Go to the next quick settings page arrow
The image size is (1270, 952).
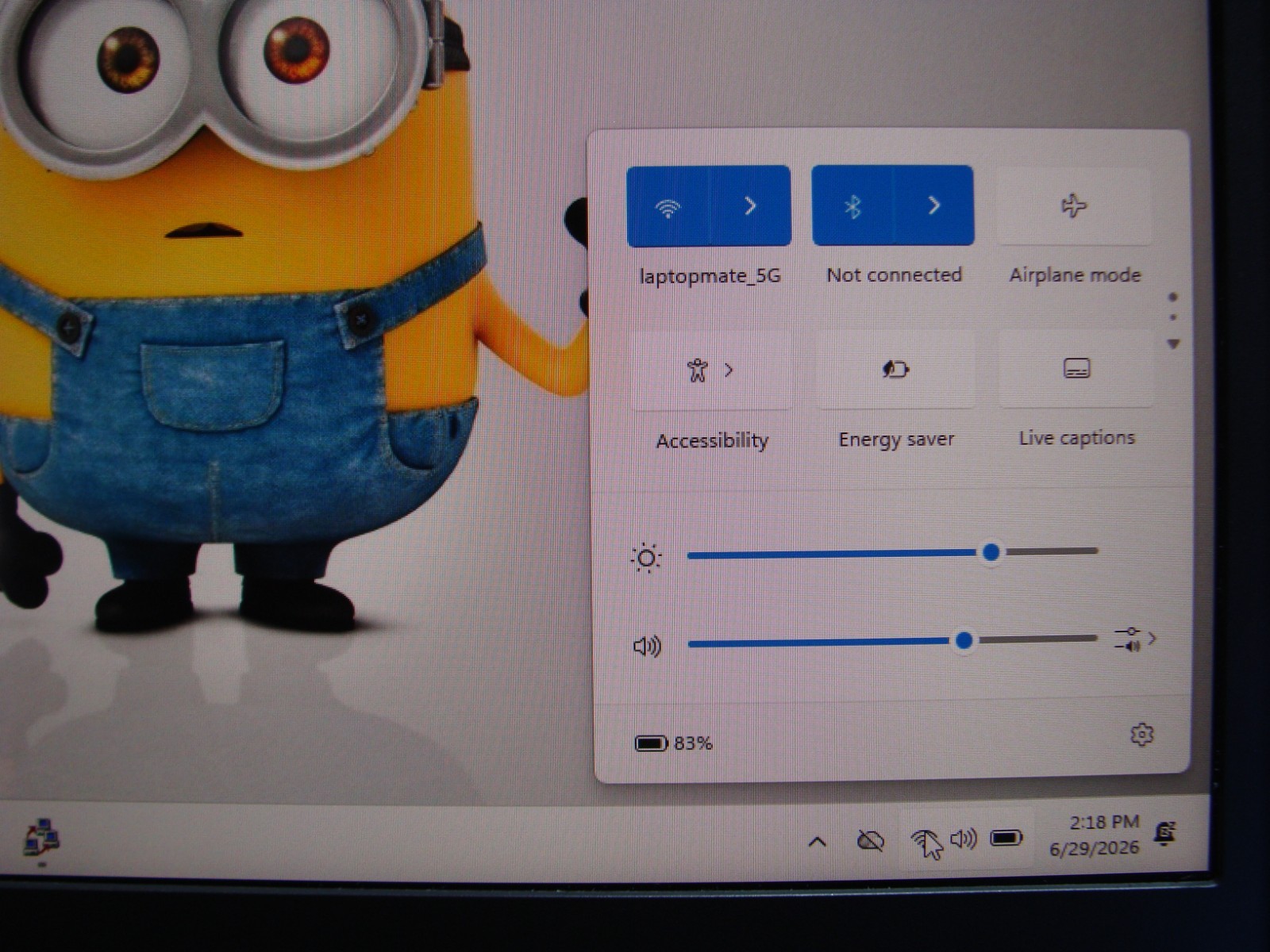[x=1173, y=344]
